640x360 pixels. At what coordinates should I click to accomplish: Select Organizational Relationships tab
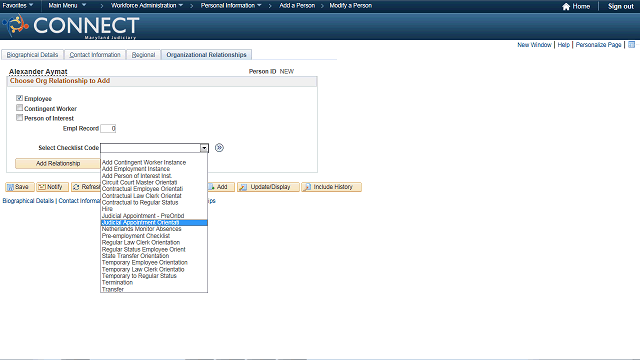[x=207, y=55]
